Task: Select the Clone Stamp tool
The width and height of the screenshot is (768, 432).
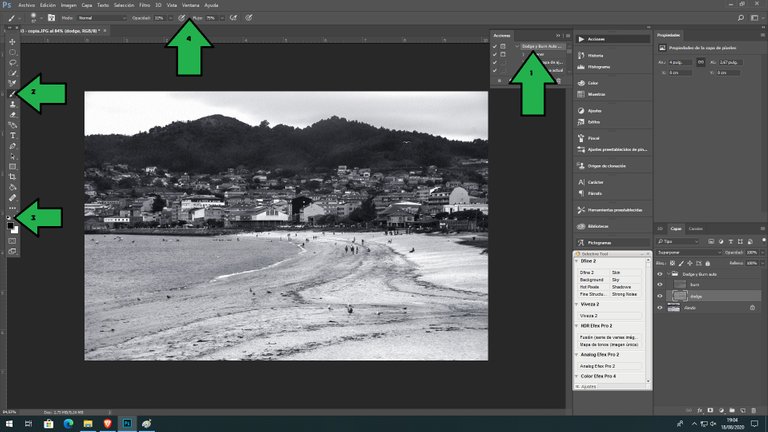Action: click(x=12, y=104)
